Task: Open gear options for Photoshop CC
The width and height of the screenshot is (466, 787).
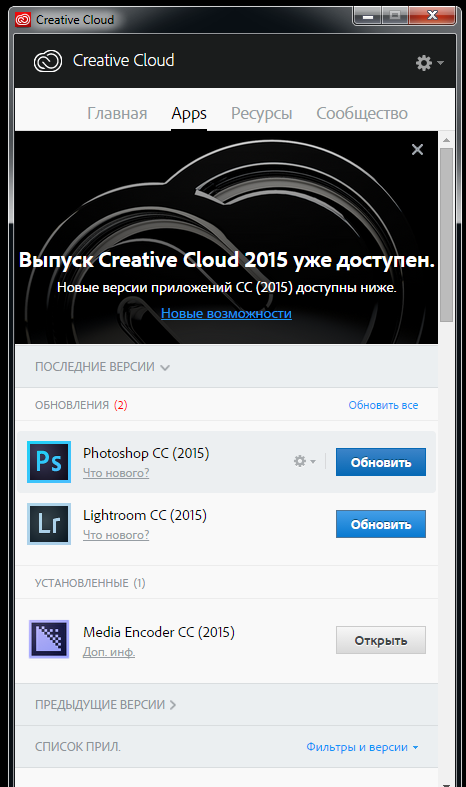Action: pos(304,461)
